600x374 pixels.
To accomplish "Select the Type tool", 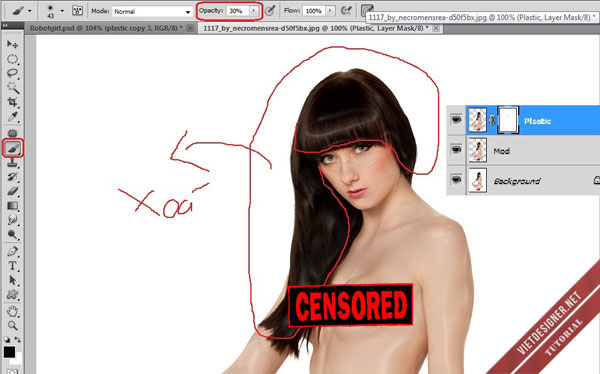I will [x=12, y=266].
